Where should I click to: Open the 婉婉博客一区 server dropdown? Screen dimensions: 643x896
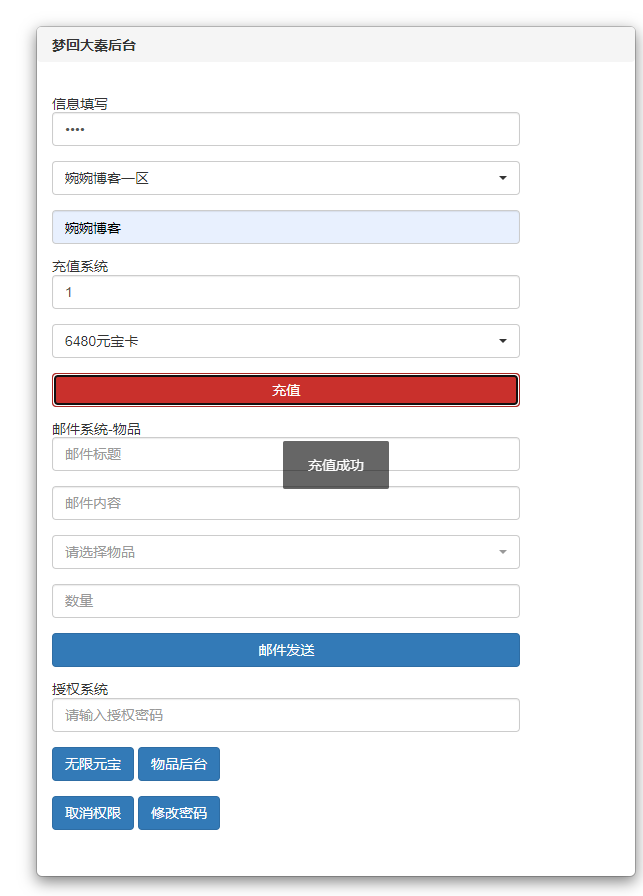[x=285, y=178]
